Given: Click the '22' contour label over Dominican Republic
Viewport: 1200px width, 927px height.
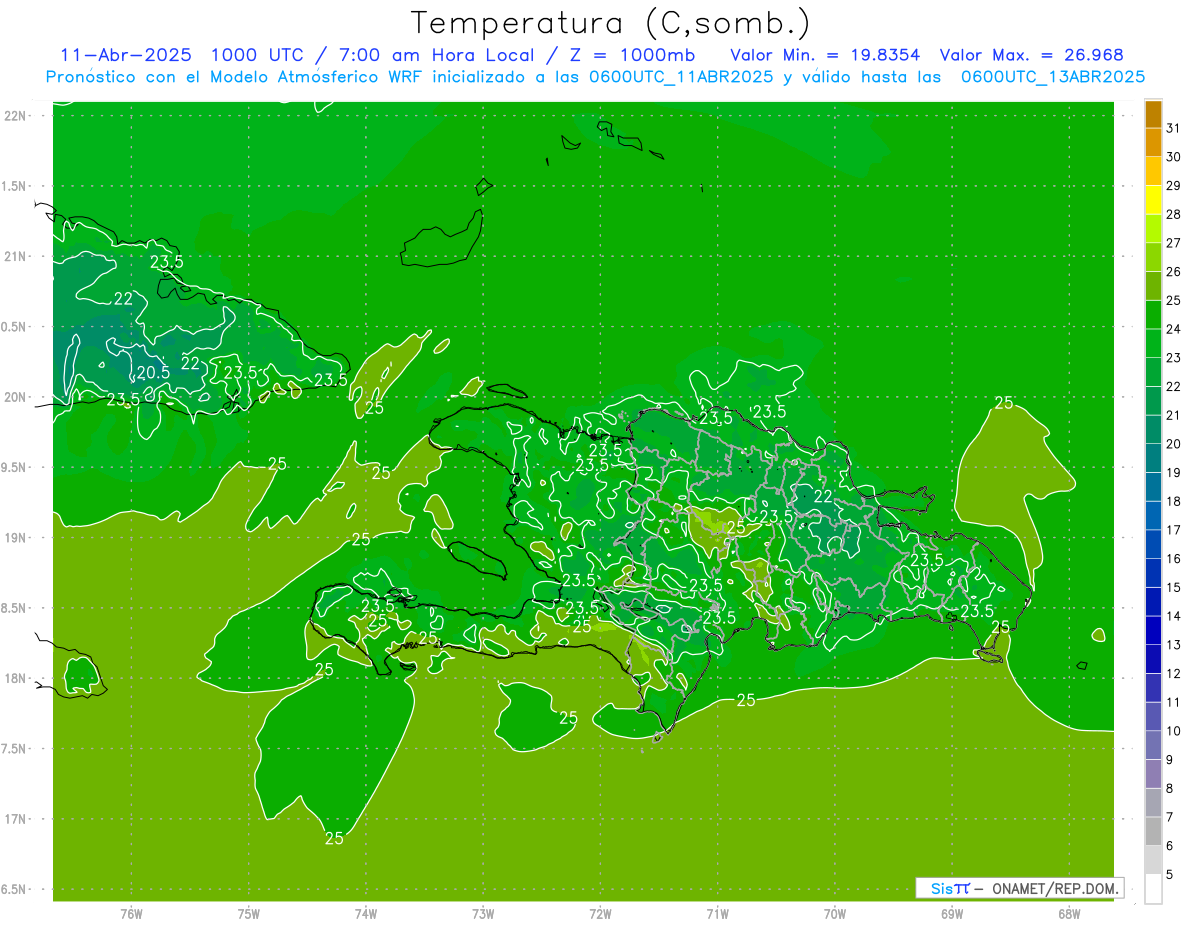Looking at the screenshot, I should click(824, 497).
